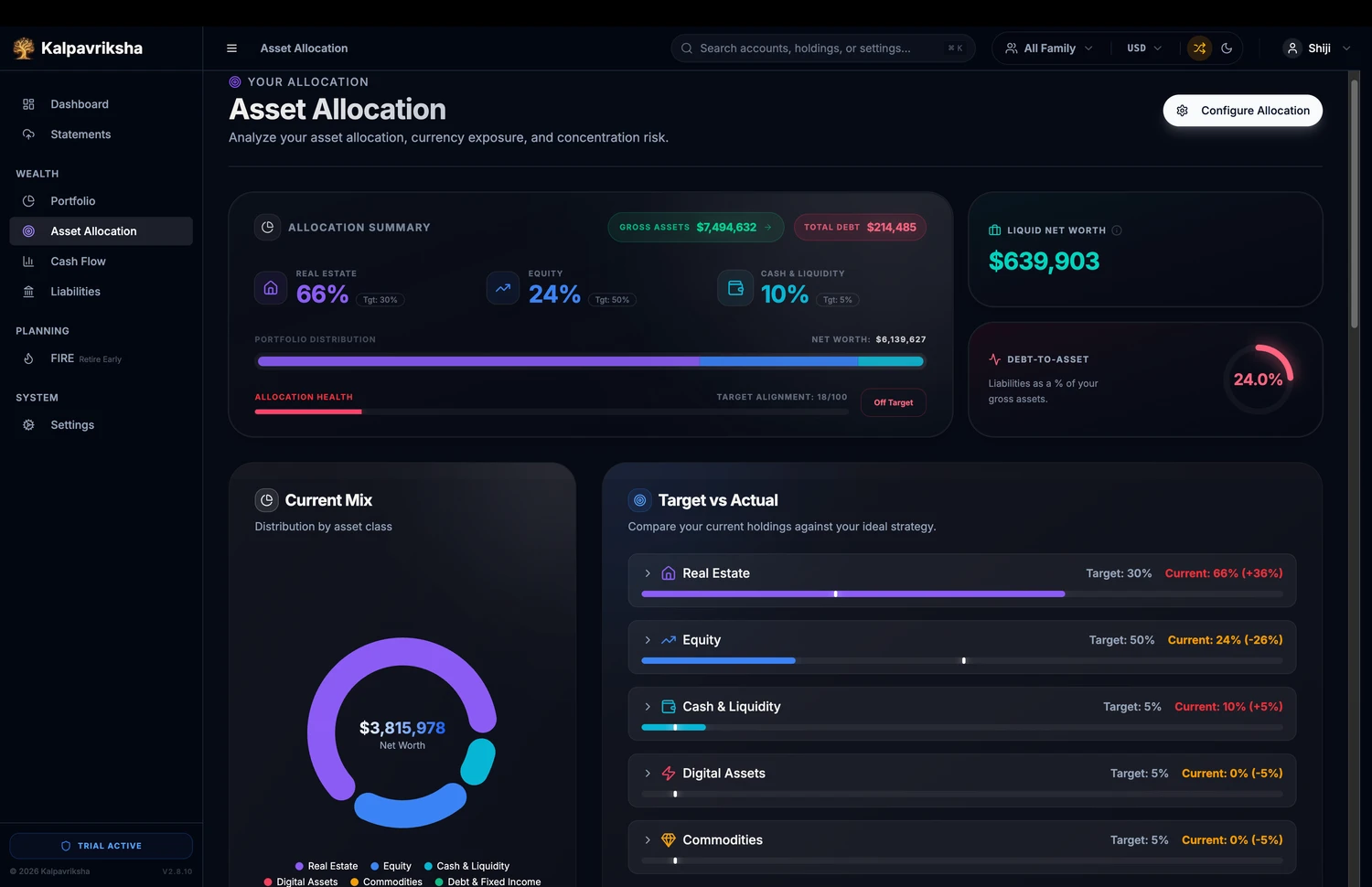Screen dimensions: 1372x887
Task: Open the USD currency dropdown
Action: click(x=1144, y=48)
